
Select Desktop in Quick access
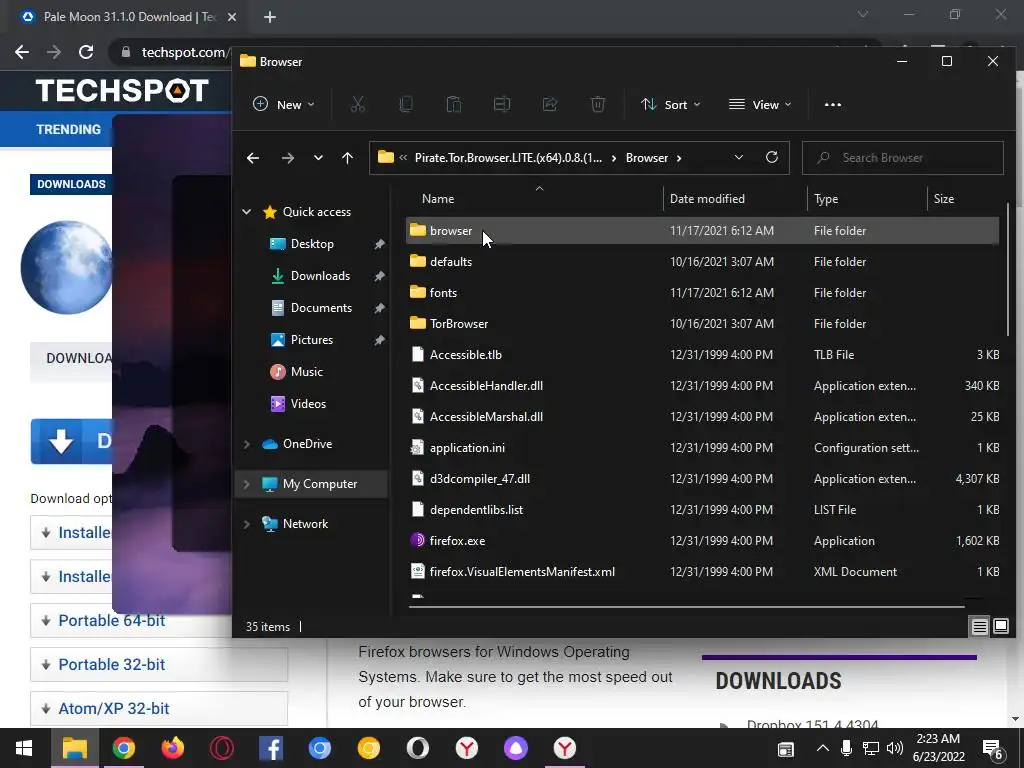click(312, 244)
